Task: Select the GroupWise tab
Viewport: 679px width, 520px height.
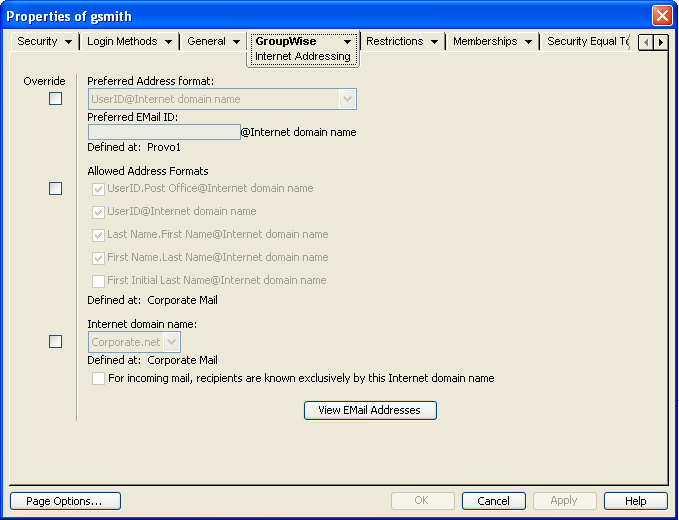Action: [286, 41]
